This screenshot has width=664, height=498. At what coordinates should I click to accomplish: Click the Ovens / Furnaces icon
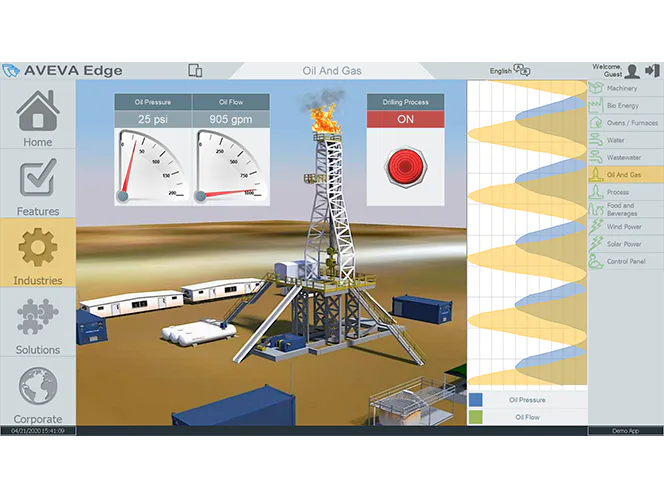[x=596, y=123]
